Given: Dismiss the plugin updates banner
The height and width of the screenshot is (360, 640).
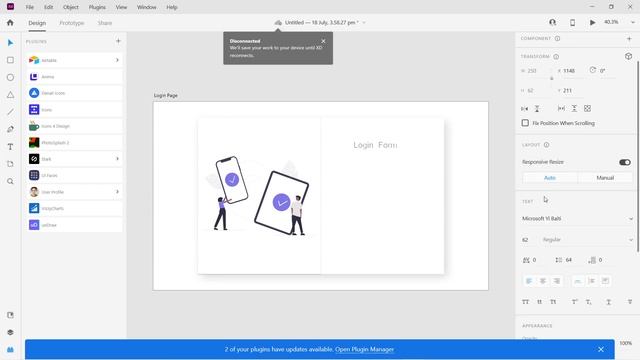Looking at the screenshot, I should (601, 349).
